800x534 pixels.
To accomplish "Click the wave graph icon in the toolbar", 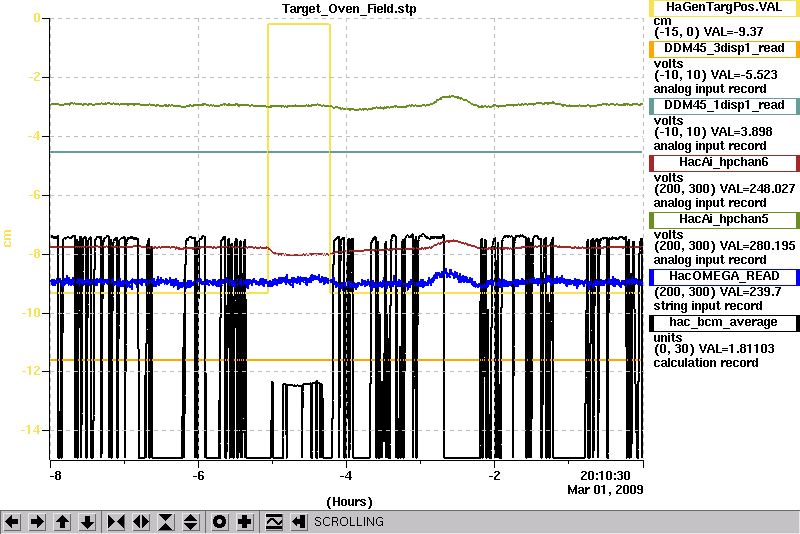I will (x=274, y=522).
